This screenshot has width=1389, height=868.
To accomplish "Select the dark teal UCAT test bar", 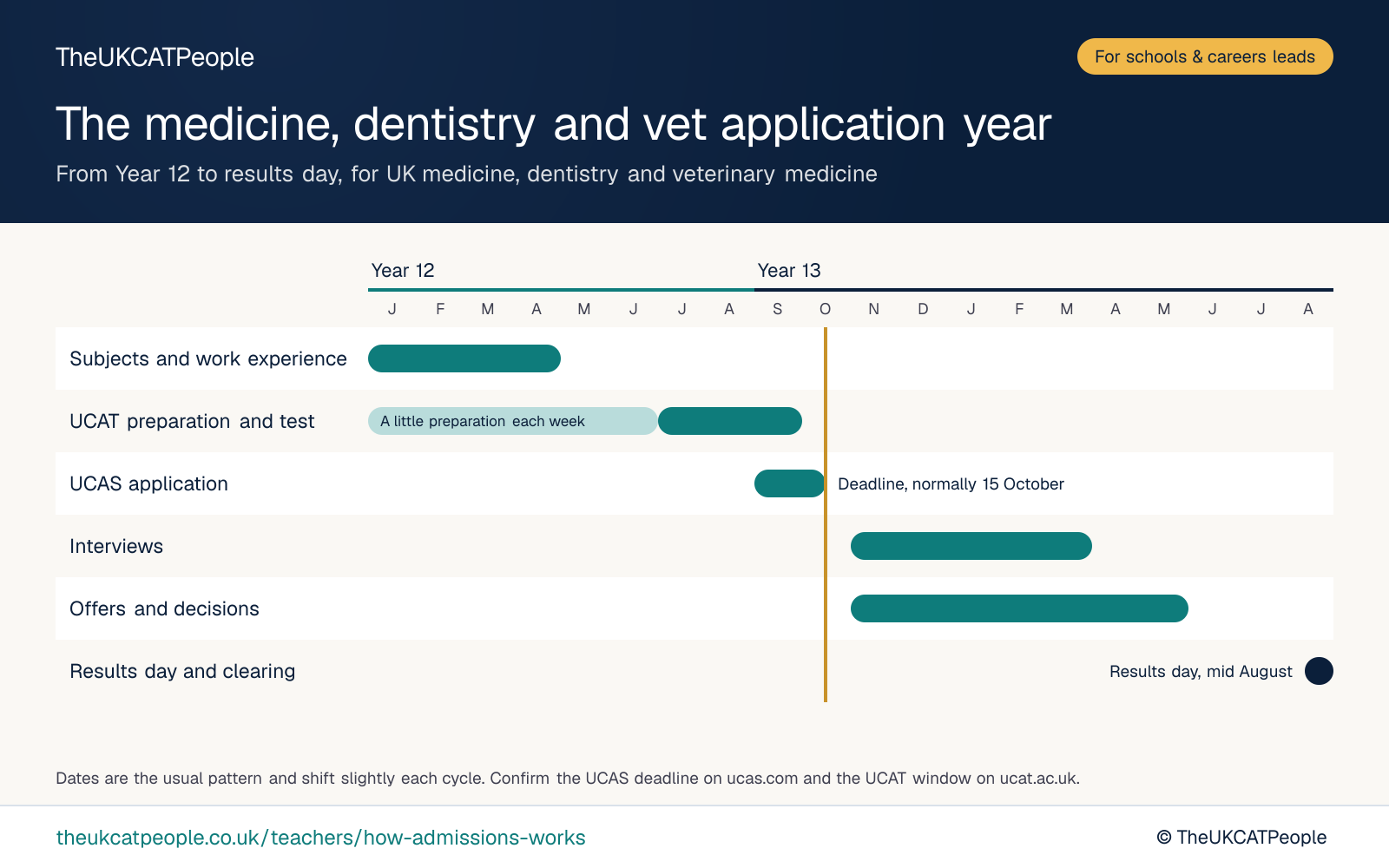I will point(730,421).
